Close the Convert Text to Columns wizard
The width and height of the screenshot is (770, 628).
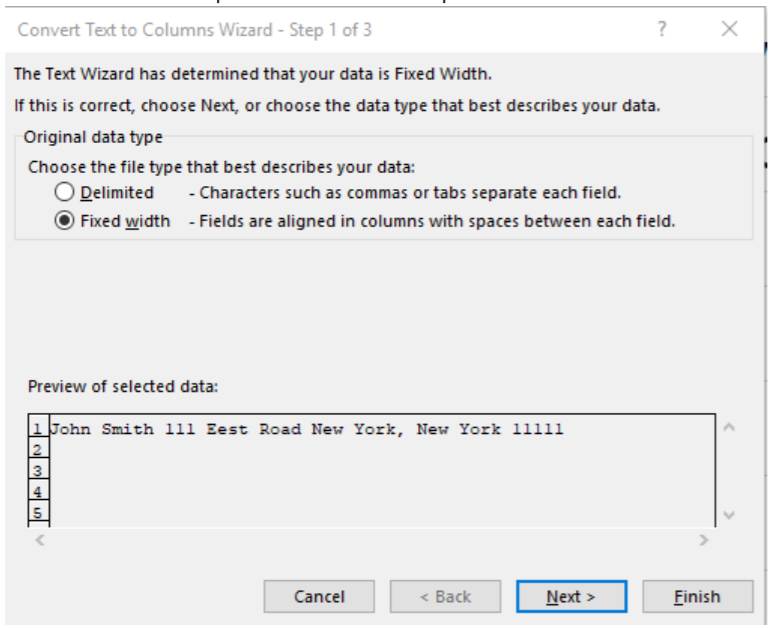(x=730, y=30)
